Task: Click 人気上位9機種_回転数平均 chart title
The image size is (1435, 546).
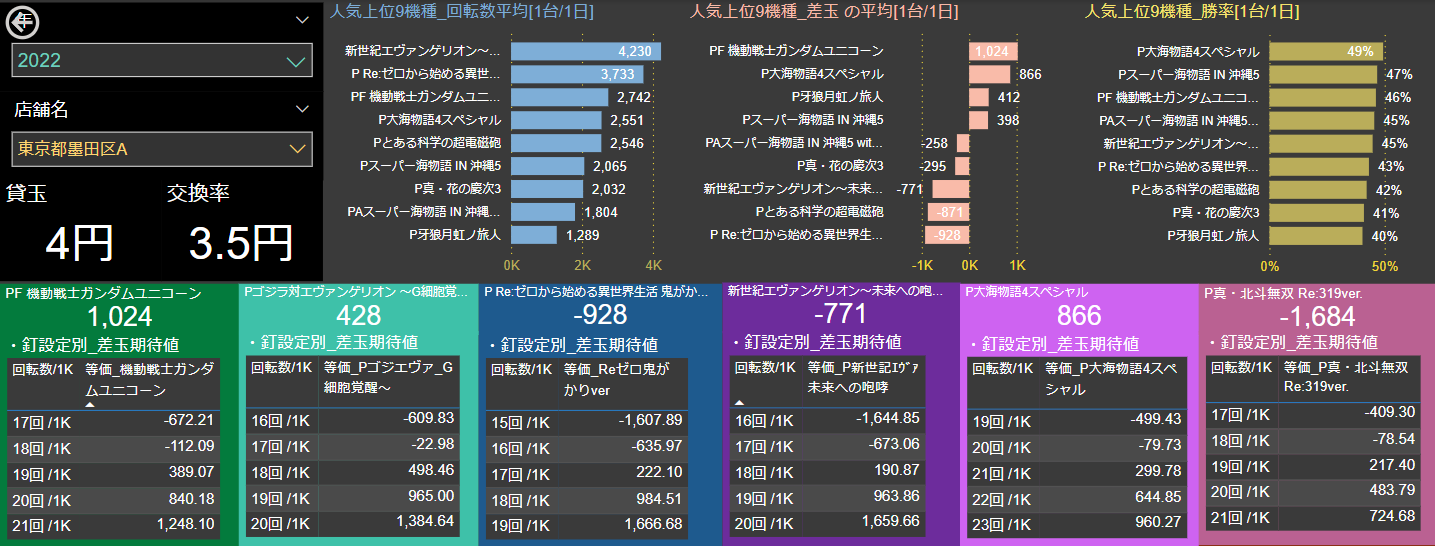Action: 462,12
